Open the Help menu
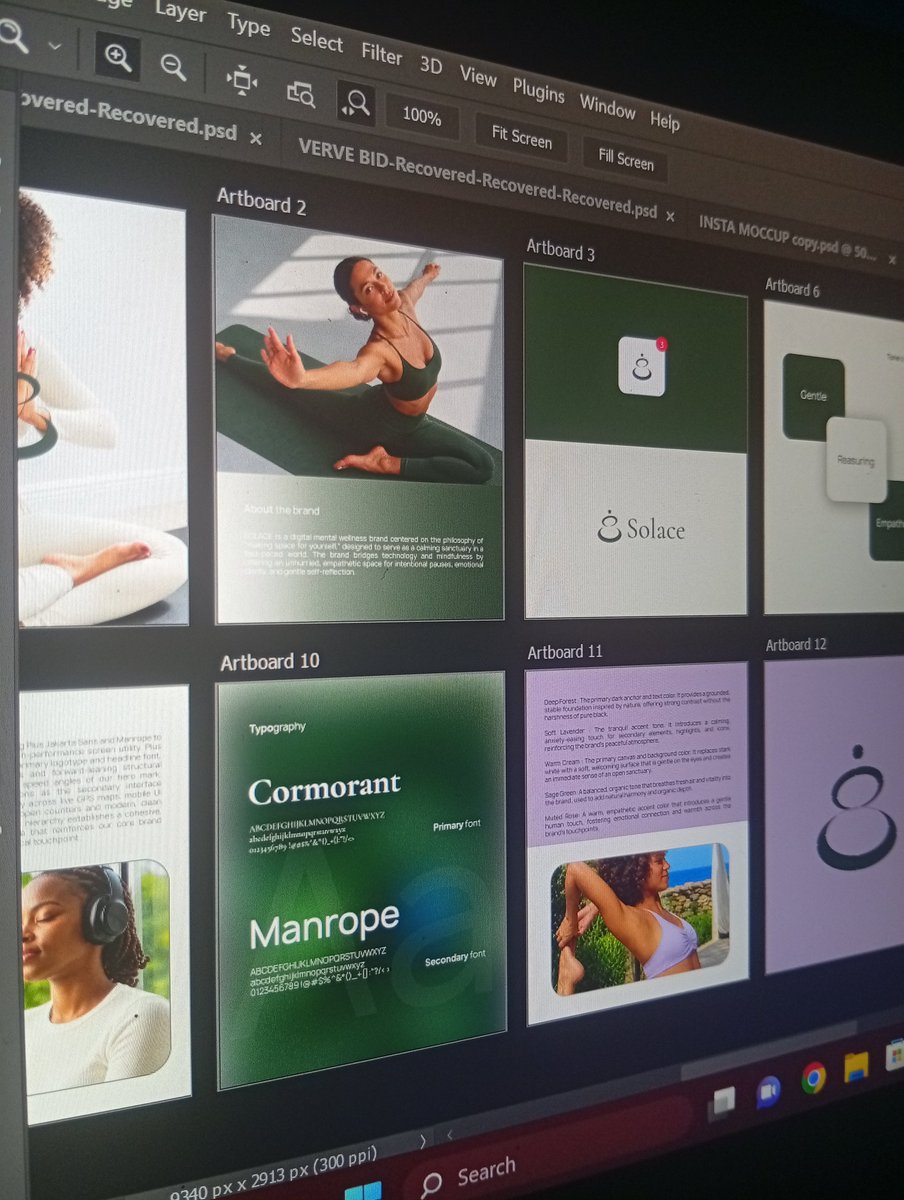Viewport: 904px width, 1200px height. pyautogui.click(x=665, y=120)
